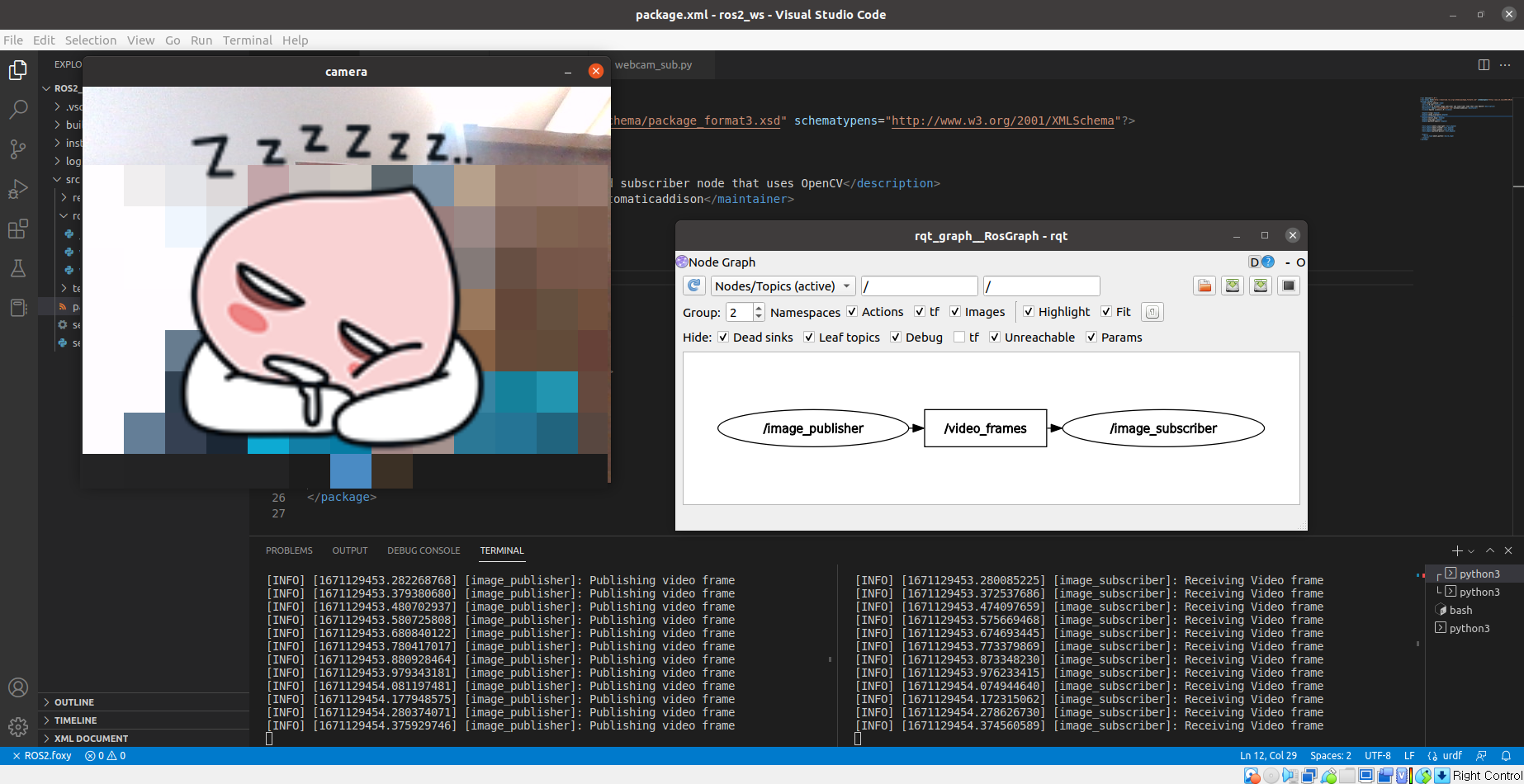Open the Accounts menu icon

18,687
